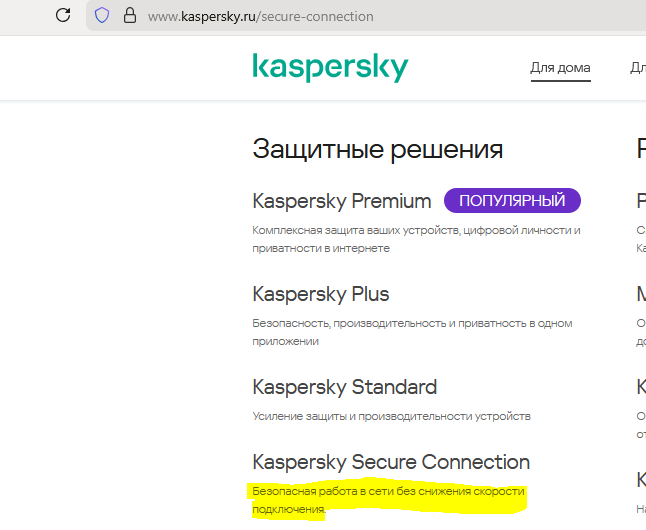Click the Premium description about Комплексная защита
The height and width of the screenshot is (530, 646).
click(x=416, y=239)
